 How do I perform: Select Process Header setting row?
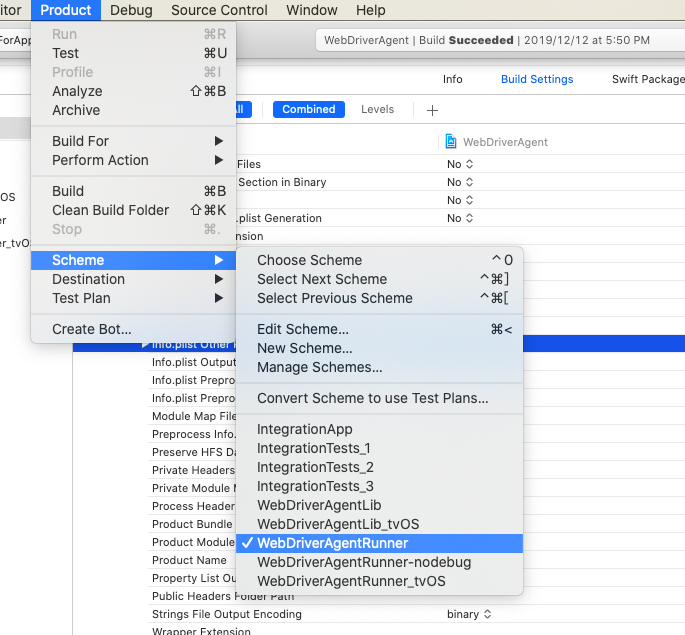(x=192, y=506)
